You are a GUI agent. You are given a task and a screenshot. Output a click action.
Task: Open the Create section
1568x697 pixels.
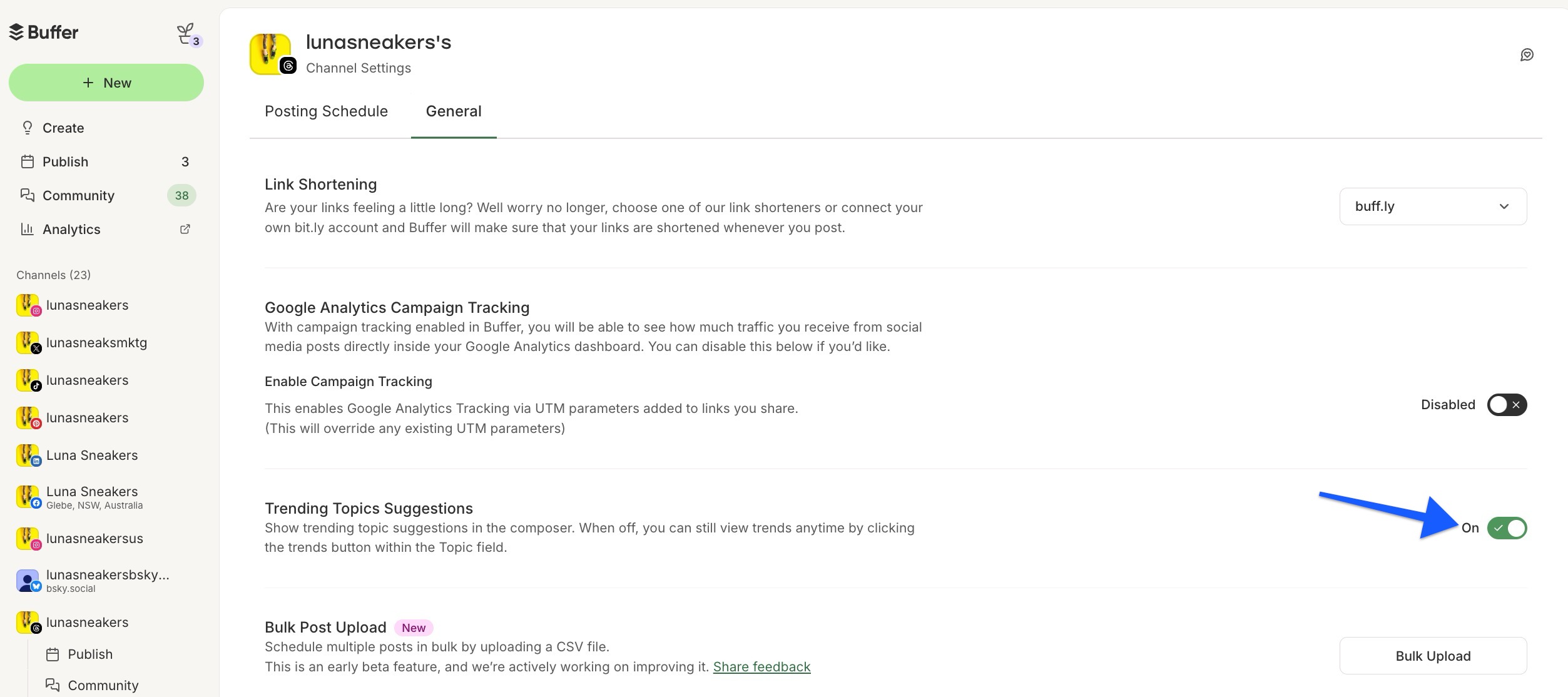pyautogui.click(x=106, y=128)
